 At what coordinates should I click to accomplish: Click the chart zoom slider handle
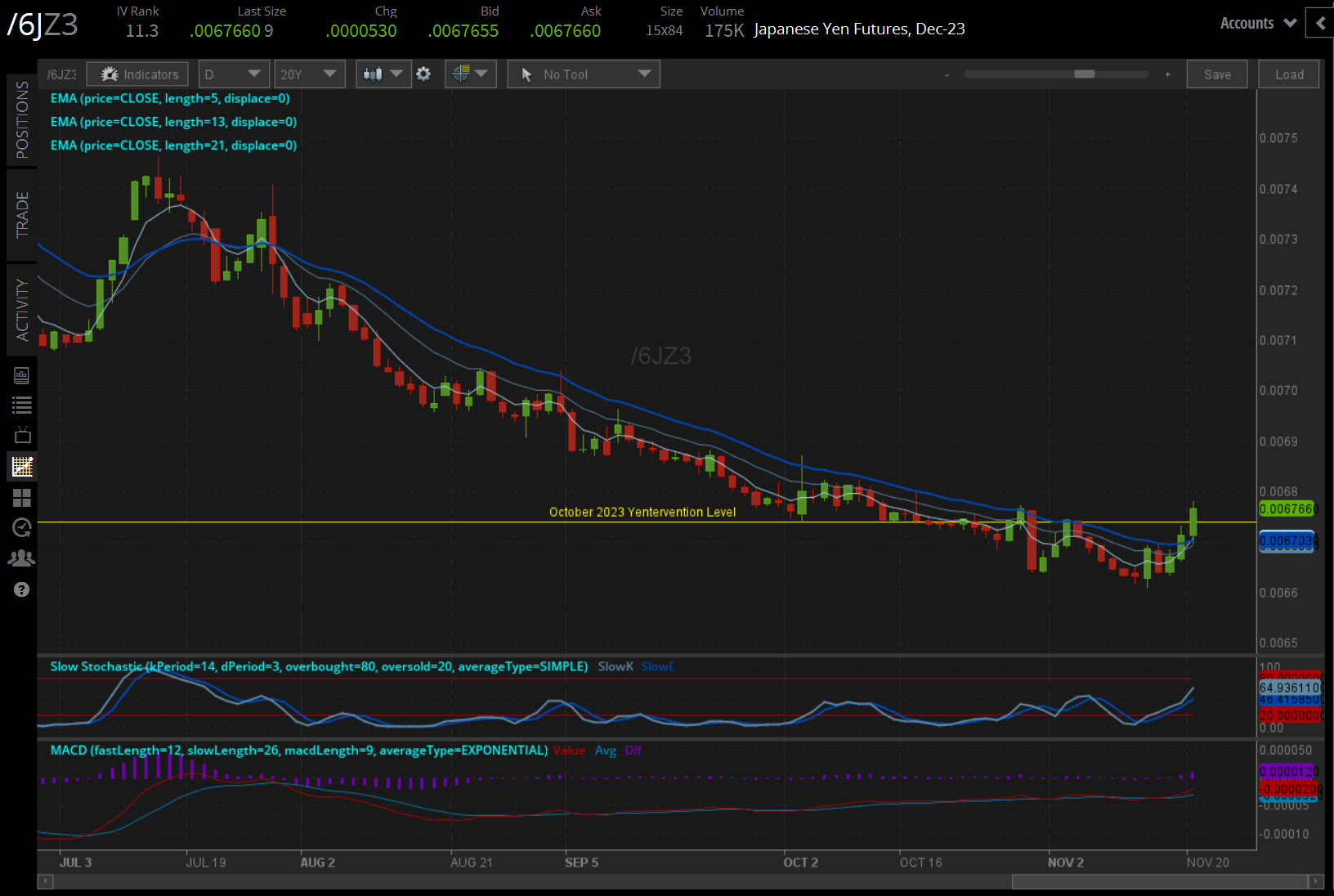point(1084,74)
